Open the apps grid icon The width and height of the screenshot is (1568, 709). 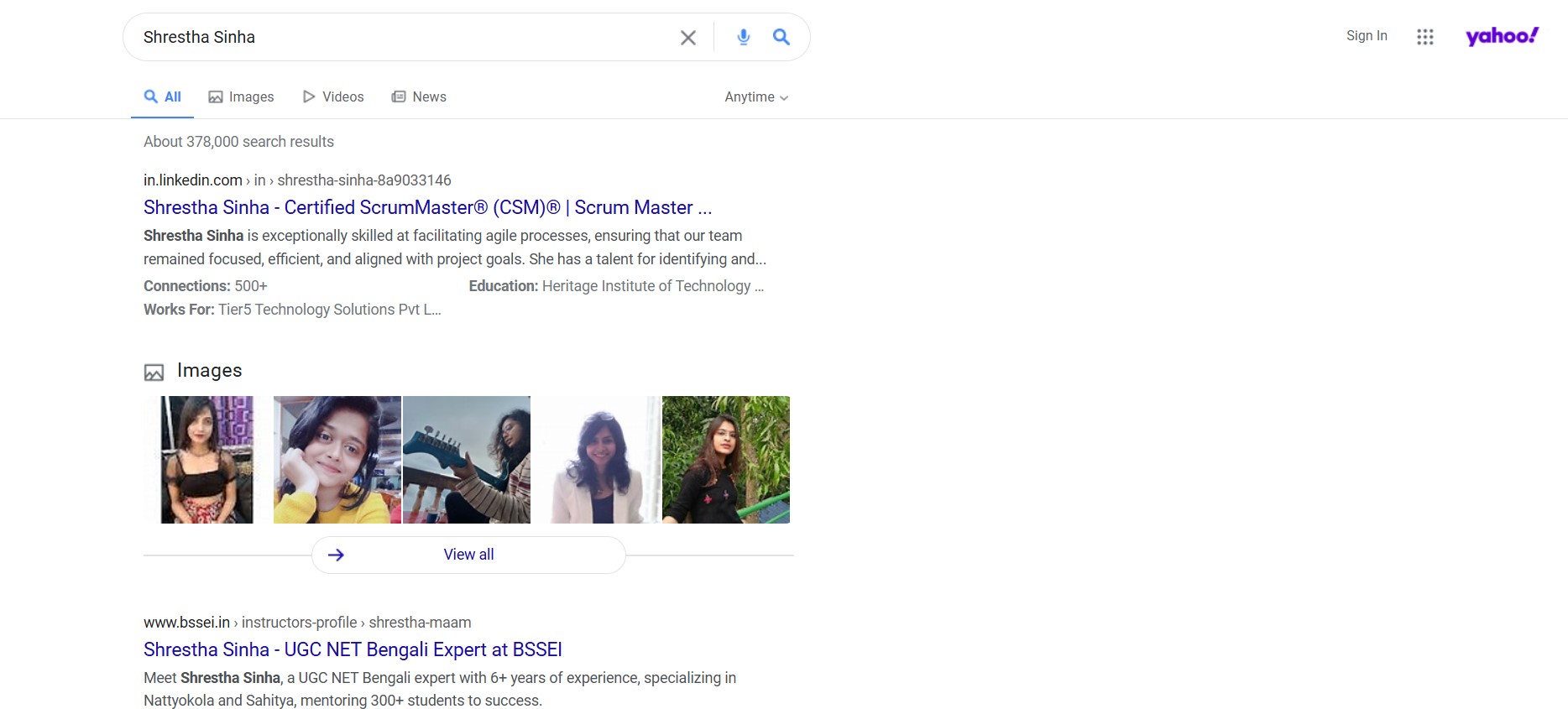point(1424,37)
